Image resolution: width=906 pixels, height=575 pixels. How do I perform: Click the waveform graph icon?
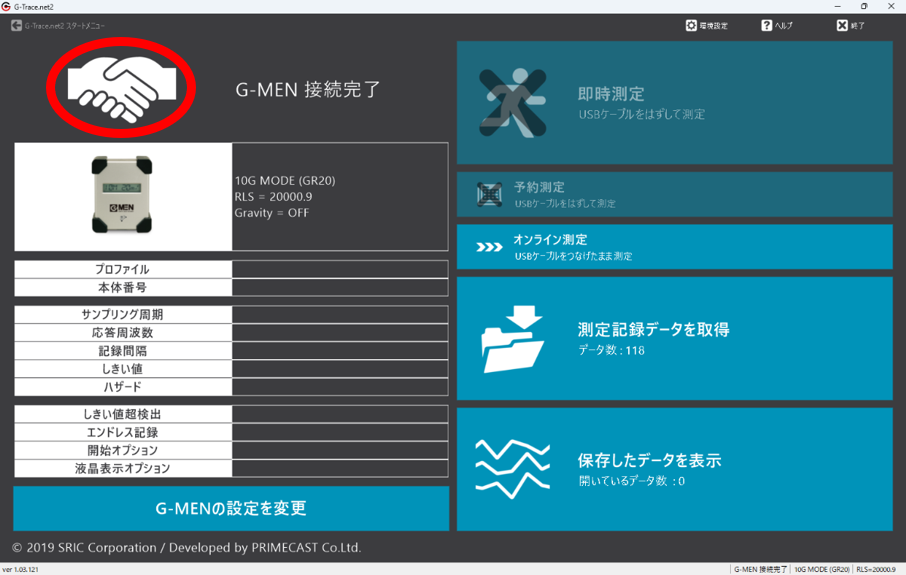click(x=513, y=469)
